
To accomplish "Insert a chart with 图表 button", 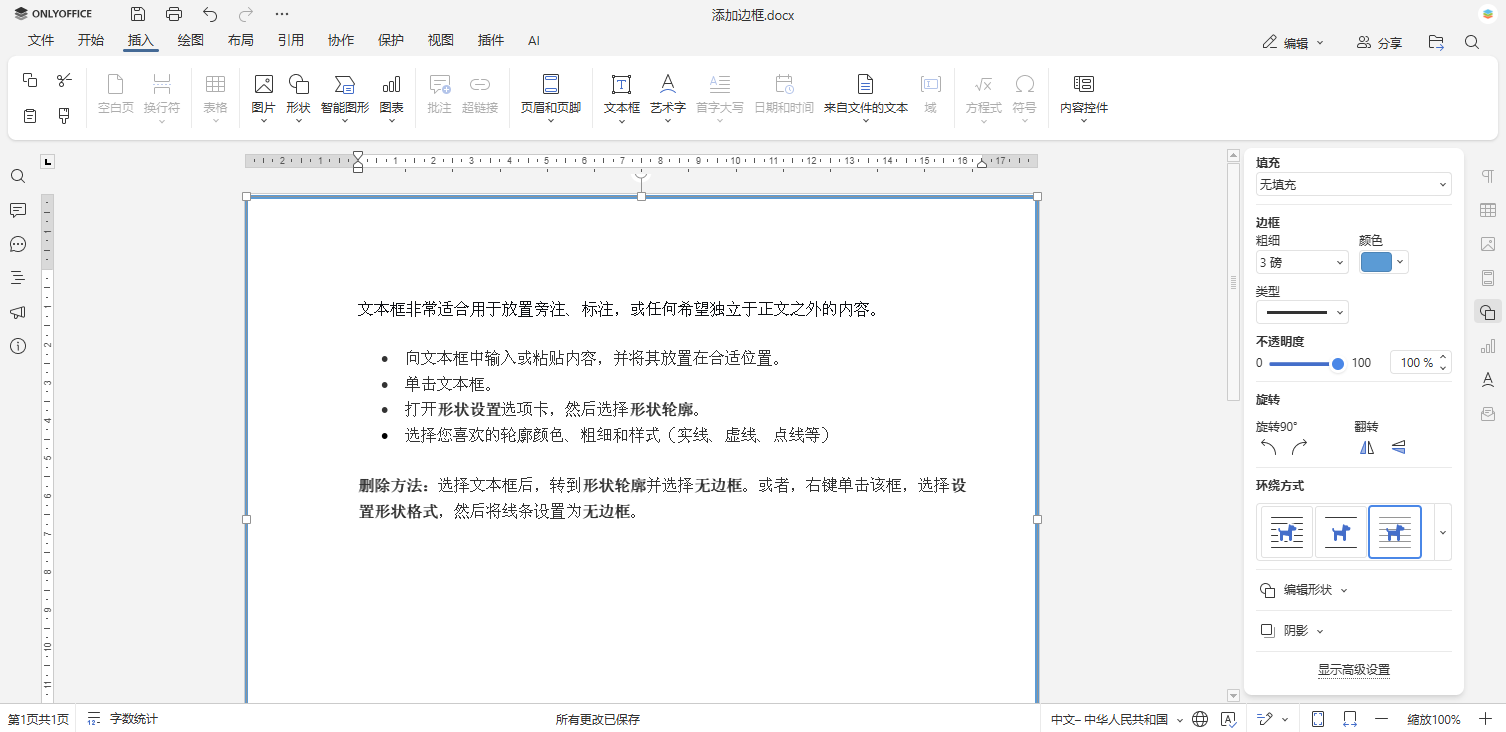I will click(392, 97).
